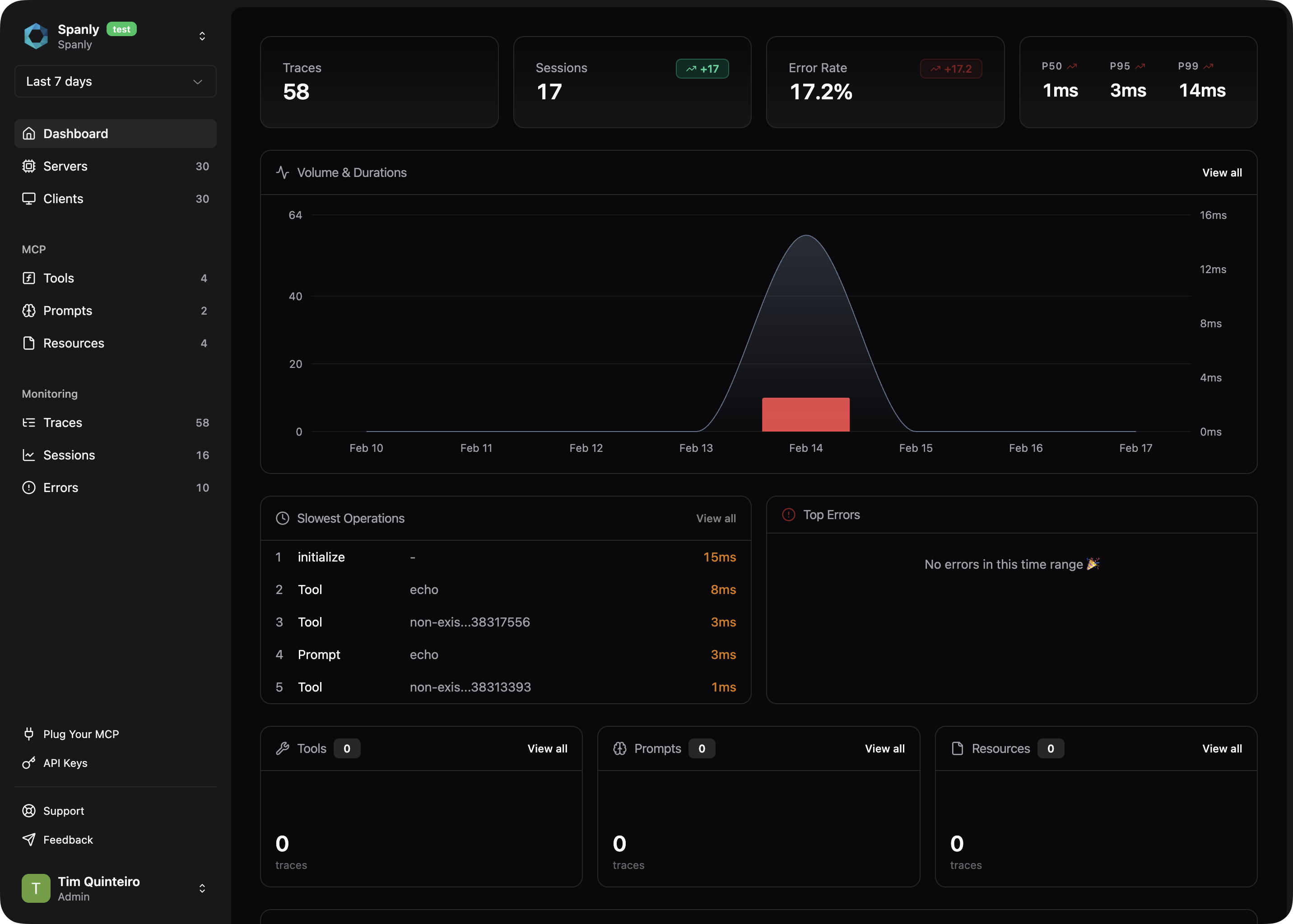Open the Sessions menu item
The height and width of the screenshot is (924, 1293).
(69, 455)
